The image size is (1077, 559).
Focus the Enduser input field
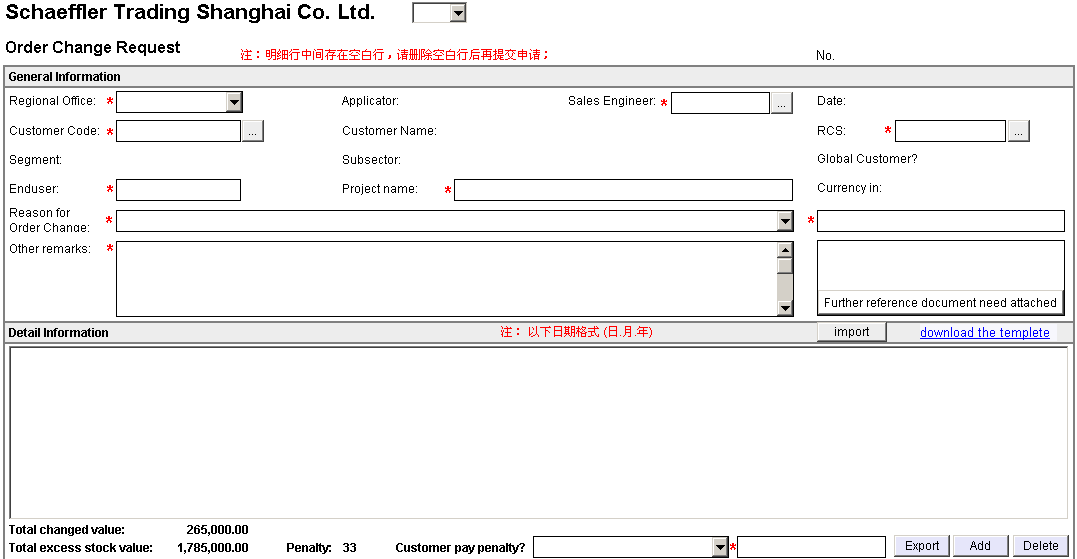178,190
